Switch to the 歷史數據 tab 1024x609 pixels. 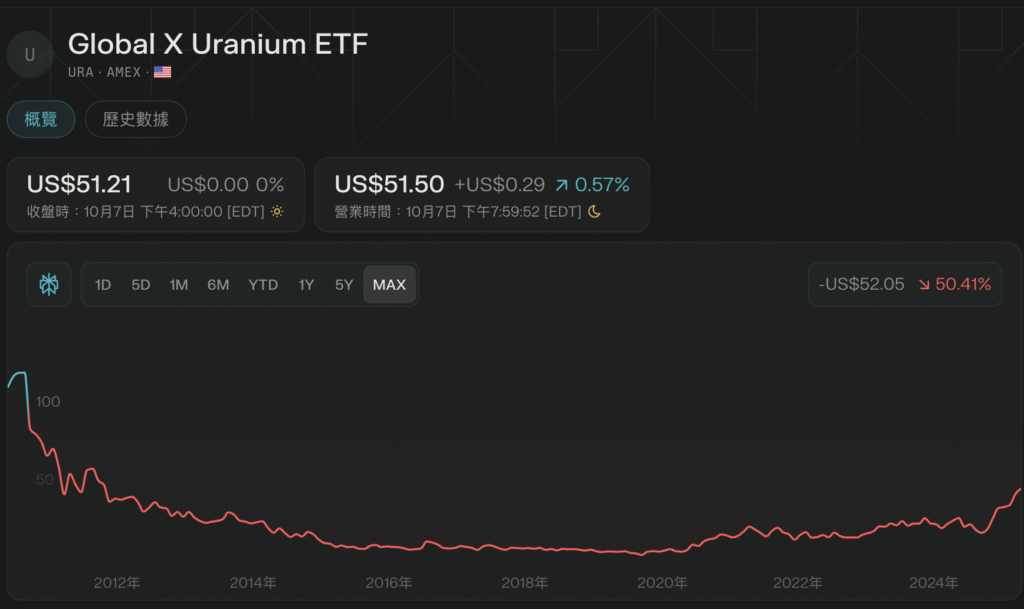tap(135, 120)
